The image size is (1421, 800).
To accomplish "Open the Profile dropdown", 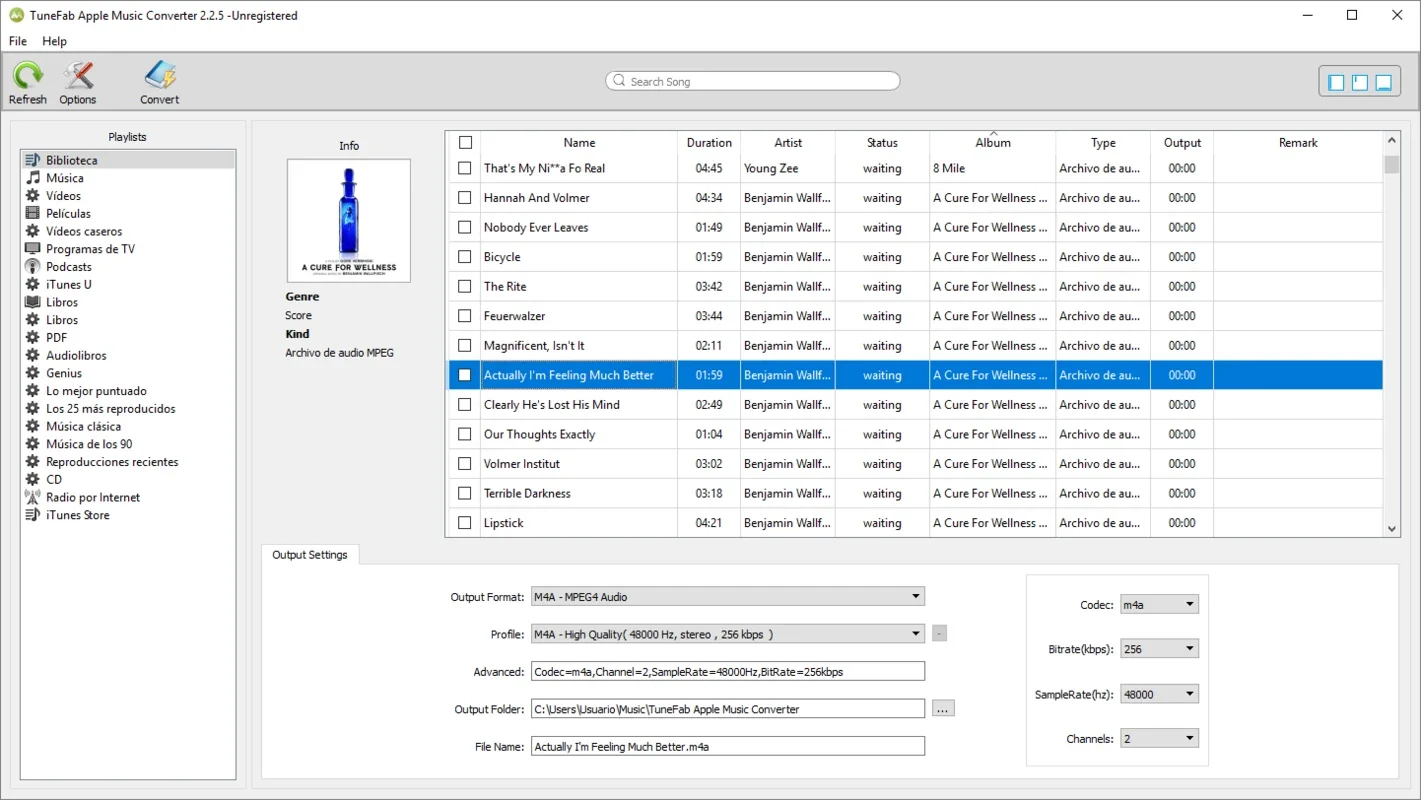I will click(728, 634).
